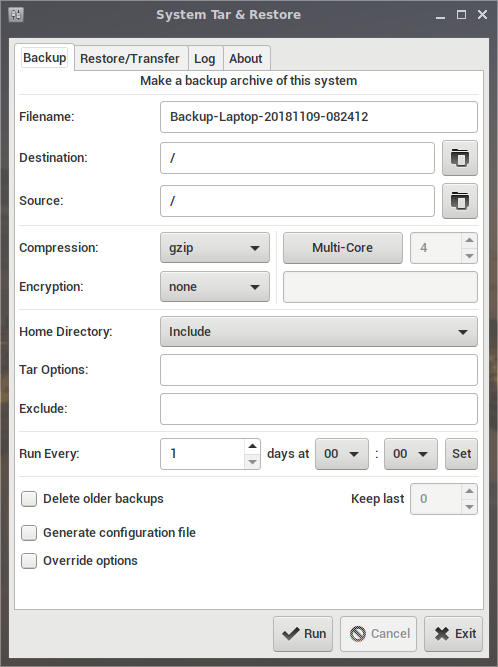Start the backup with Run checkmark

[x=303, y=634]
